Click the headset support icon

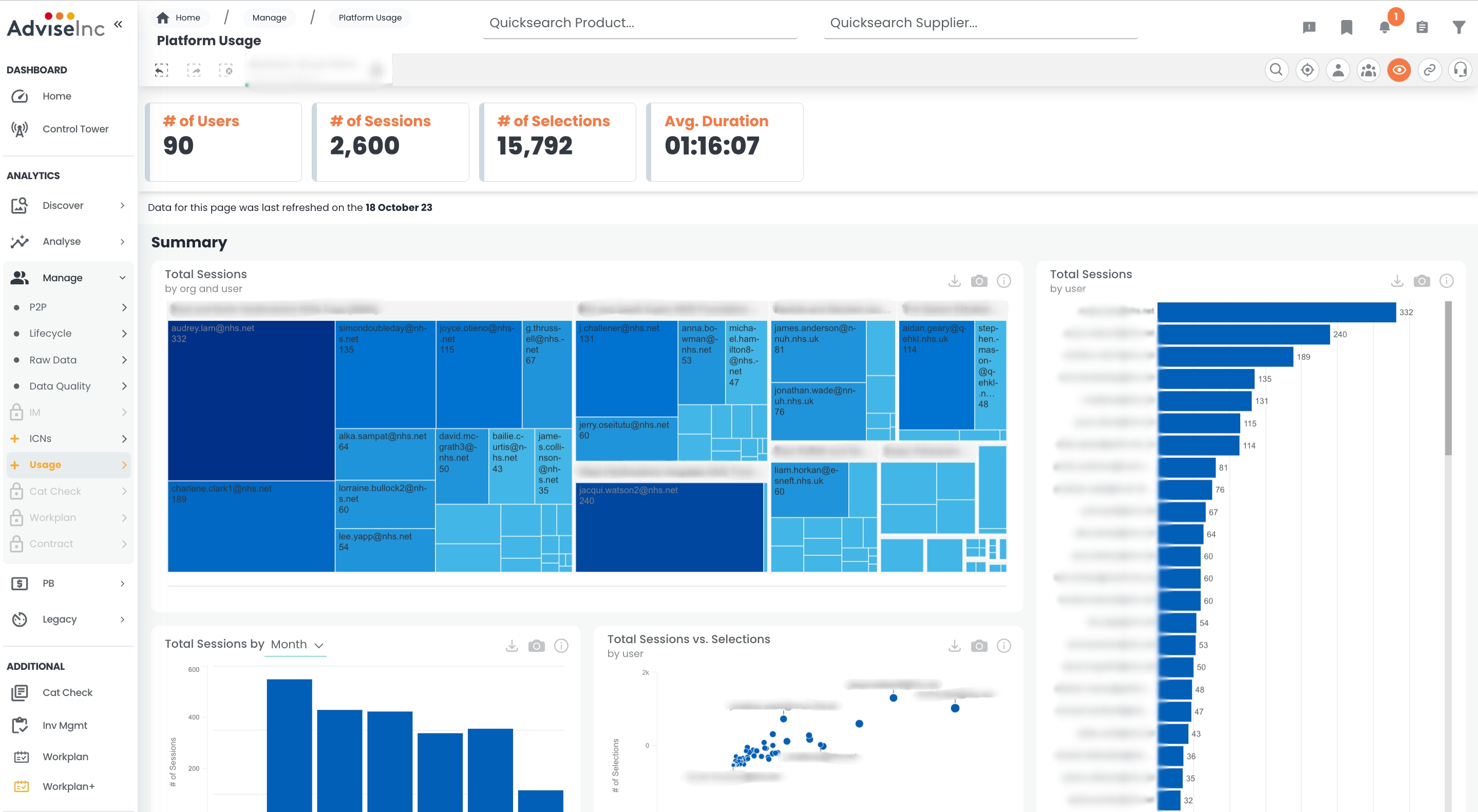[1460, 70]
